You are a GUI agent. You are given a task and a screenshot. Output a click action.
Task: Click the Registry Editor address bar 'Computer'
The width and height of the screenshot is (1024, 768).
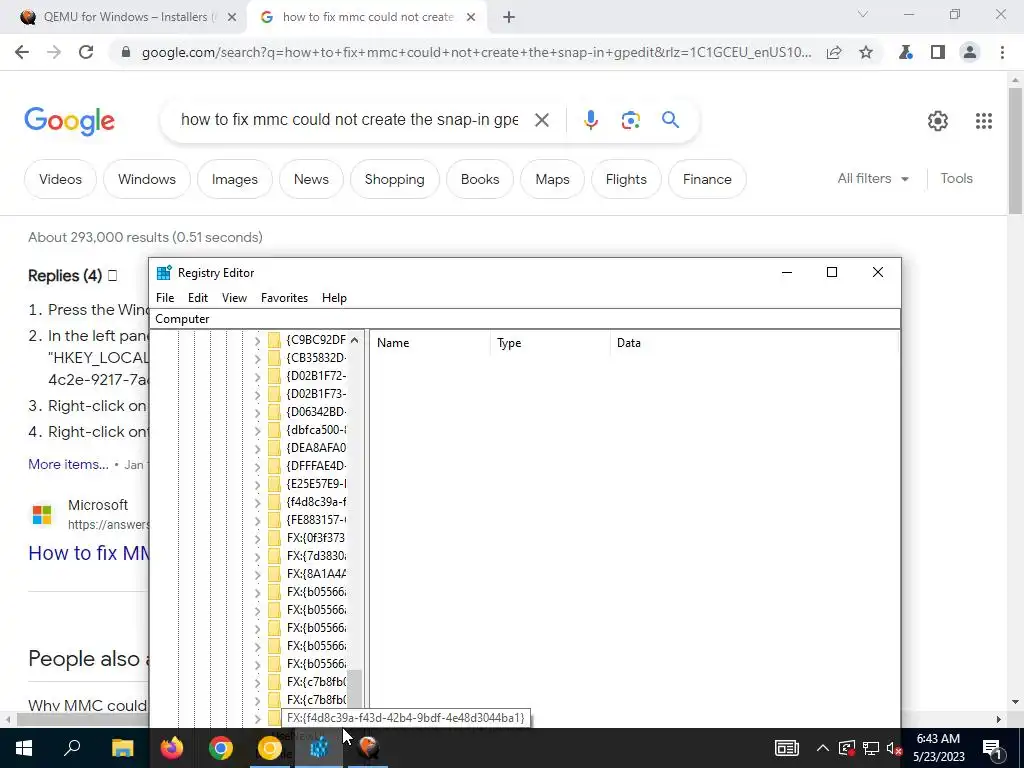click(524, 319)
